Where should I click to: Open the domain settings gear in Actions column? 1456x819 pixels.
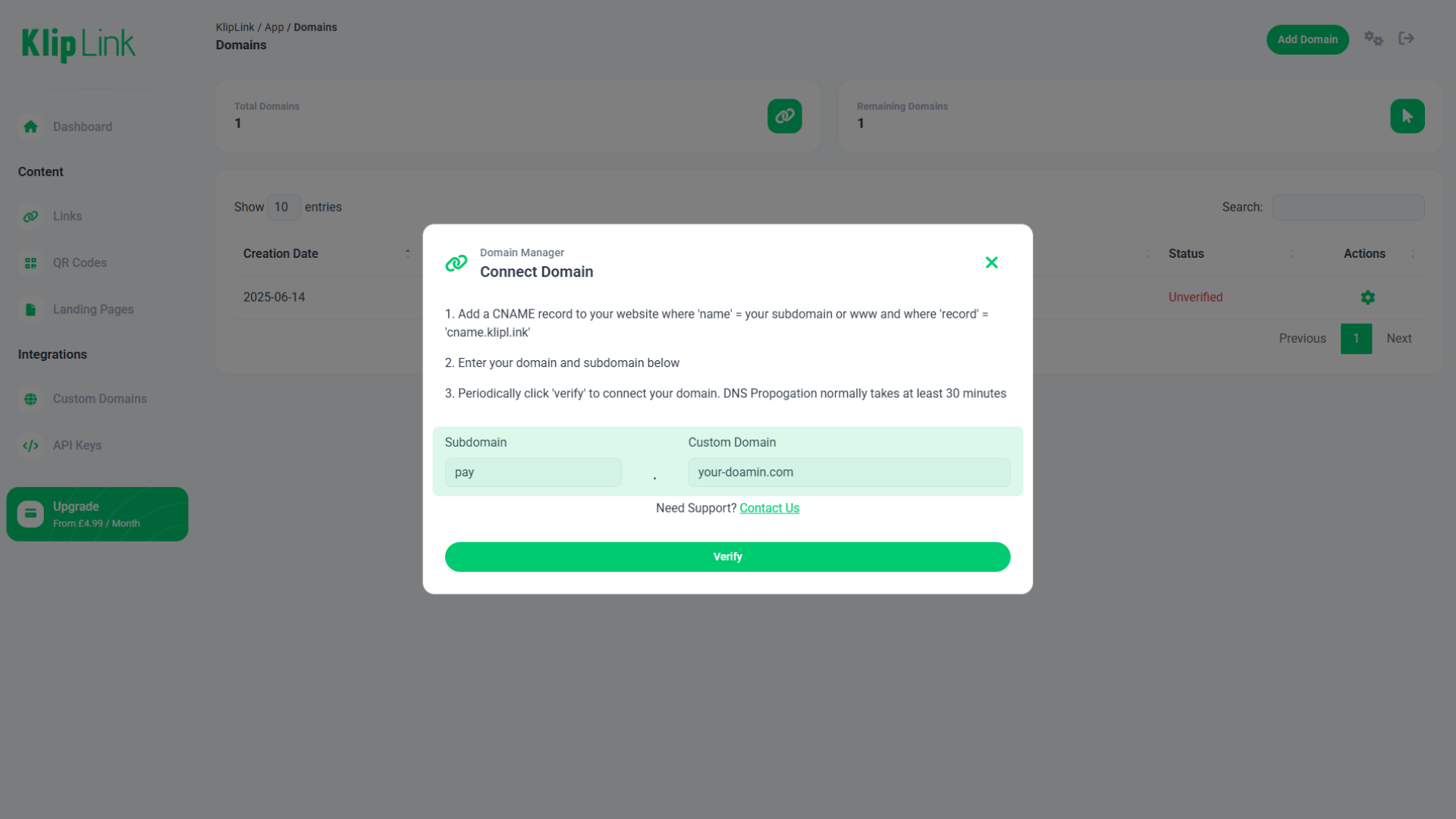tap(1367, 297)
